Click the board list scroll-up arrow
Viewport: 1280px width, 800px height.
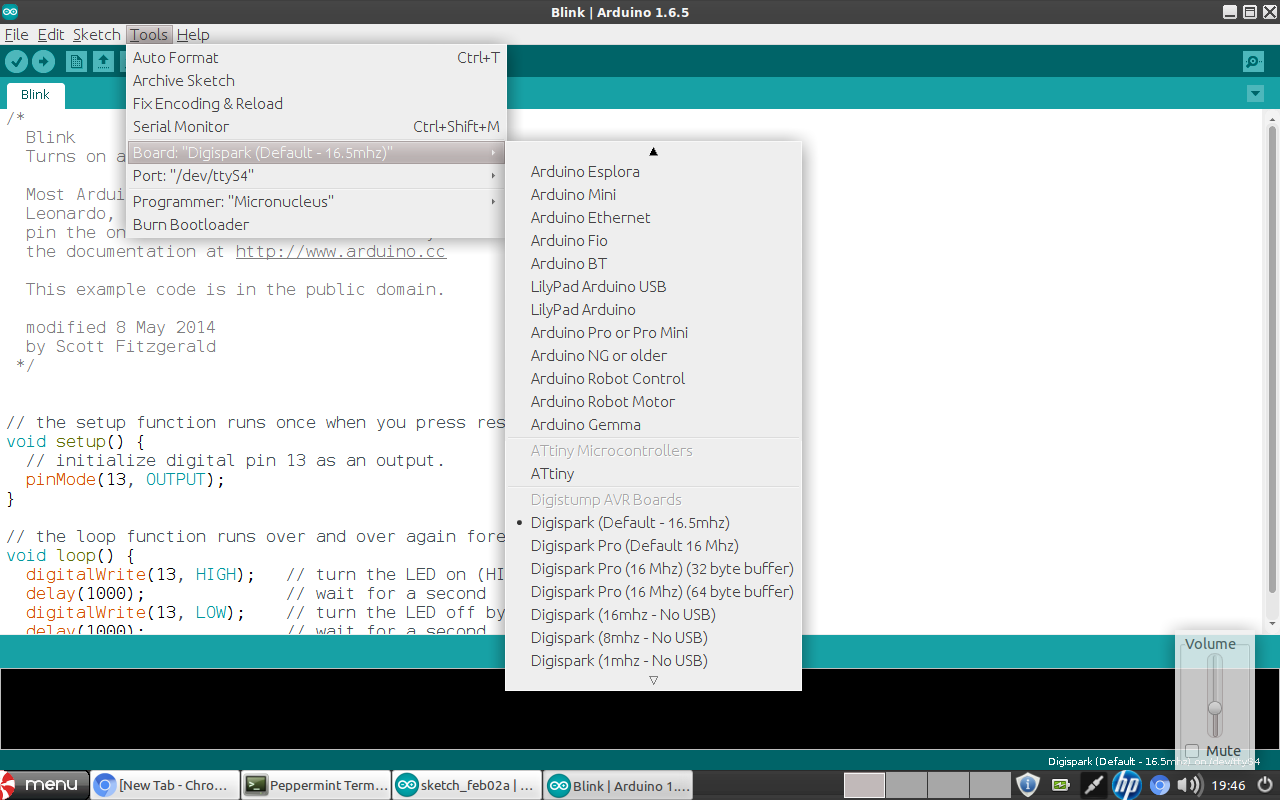(x=654, y=151)
